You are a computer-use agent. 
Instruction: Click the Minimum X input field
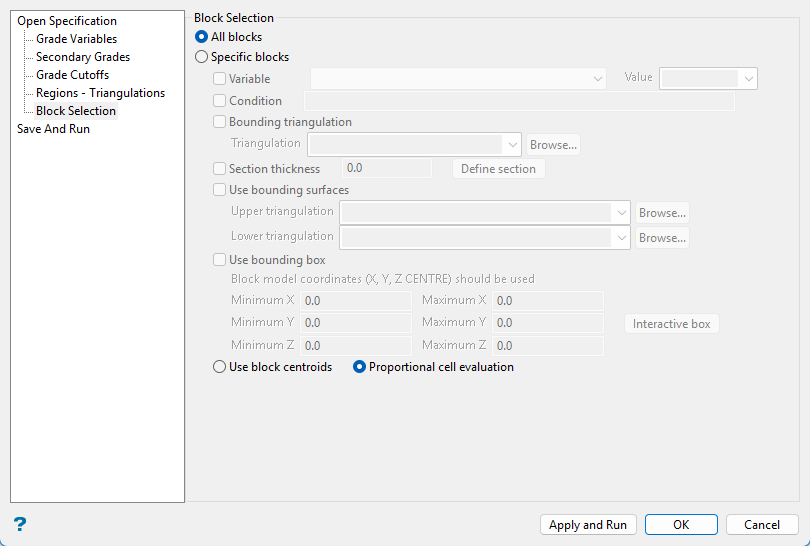(x=355, y=300)
